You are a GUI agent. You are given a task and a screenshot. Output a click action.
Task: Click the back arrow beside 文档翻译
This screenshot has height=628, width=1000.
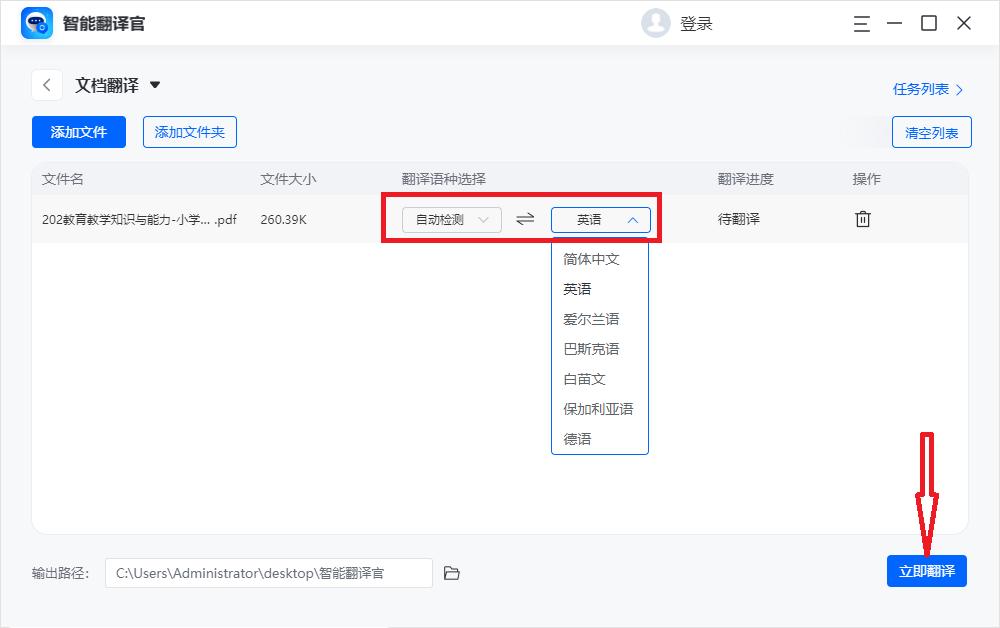click(x=46, y=85)
